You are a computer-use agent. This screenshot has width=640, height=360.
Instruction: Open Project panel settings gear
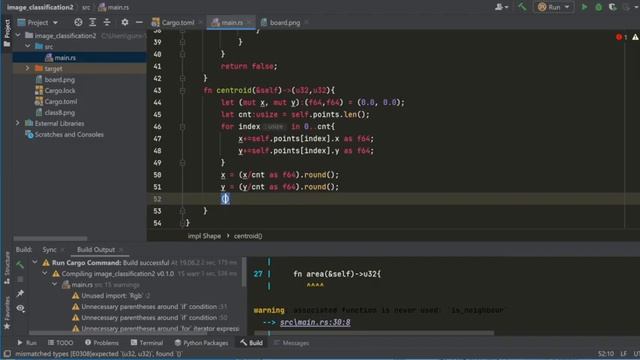124,22
